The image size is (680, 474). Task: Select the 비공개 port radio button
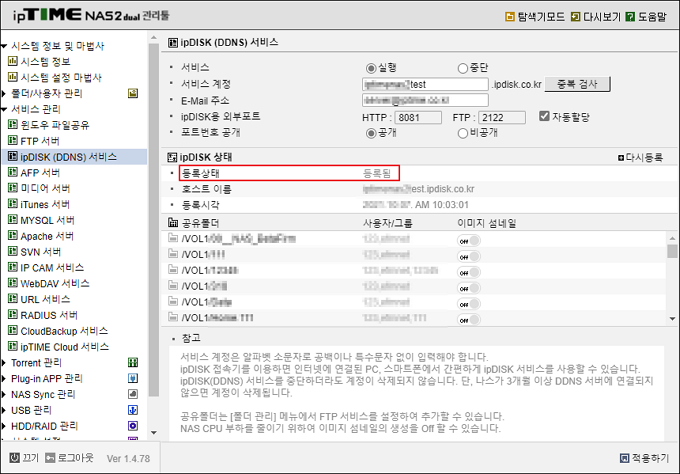pos(463,133)
